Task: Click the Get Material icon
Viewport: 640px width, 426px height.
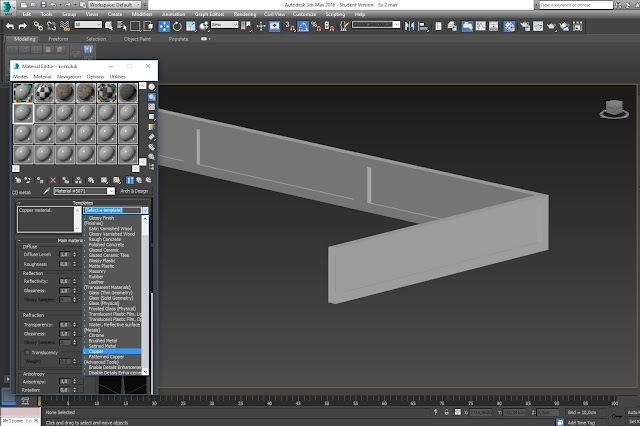Action: (x=16, y=180)
